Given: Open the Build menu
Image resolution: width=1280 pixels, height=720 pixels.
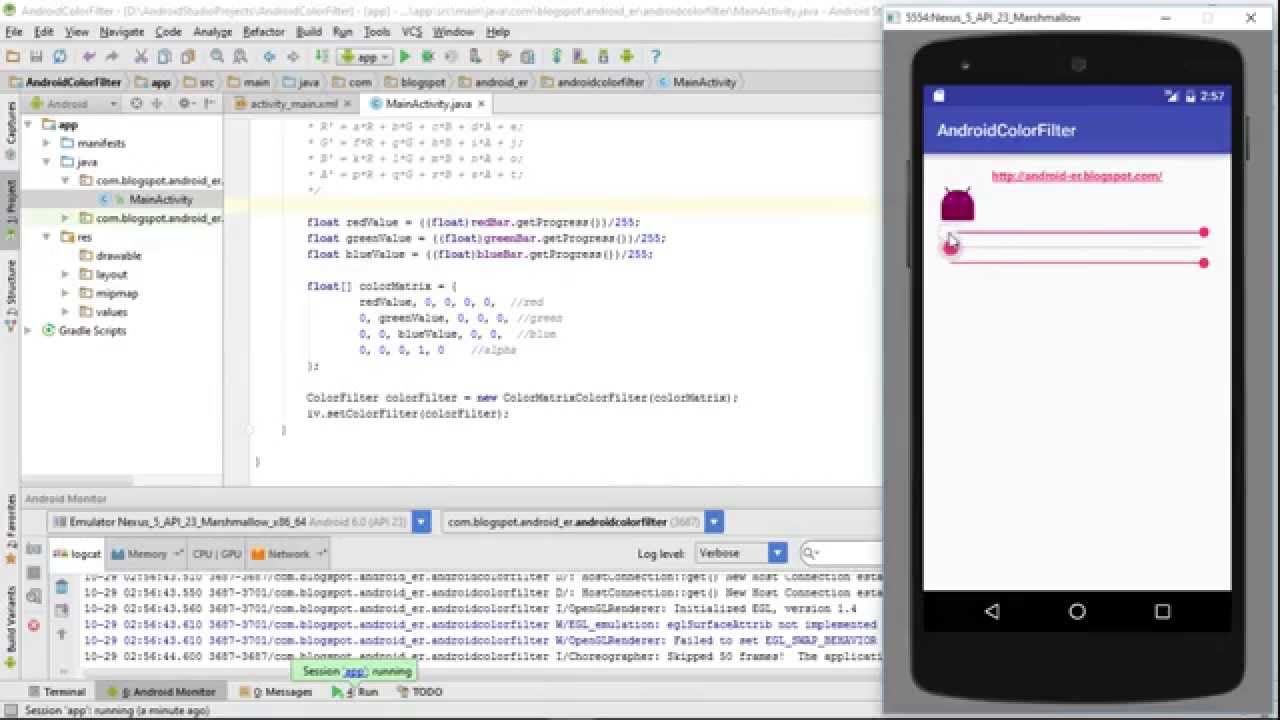Looking at the screenshot, I should click(309, 32).
